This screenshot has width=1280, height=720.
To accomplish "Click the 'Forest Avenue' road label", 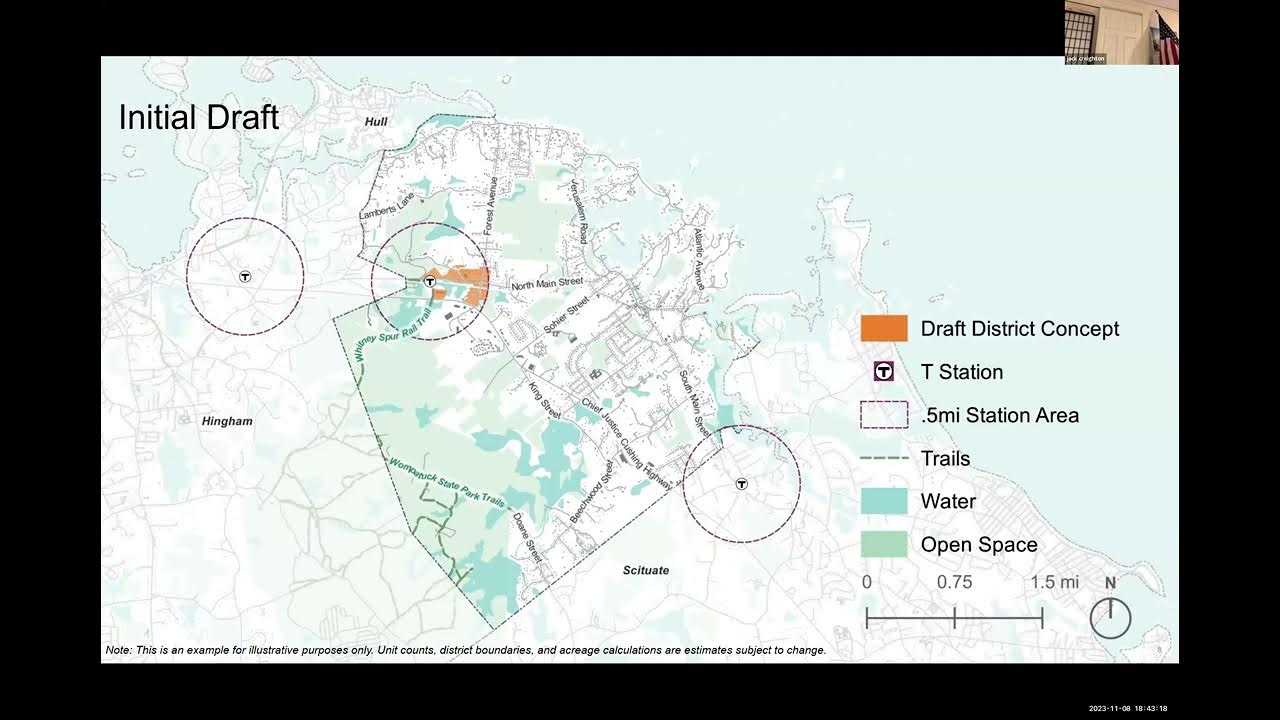I will 491,206.
